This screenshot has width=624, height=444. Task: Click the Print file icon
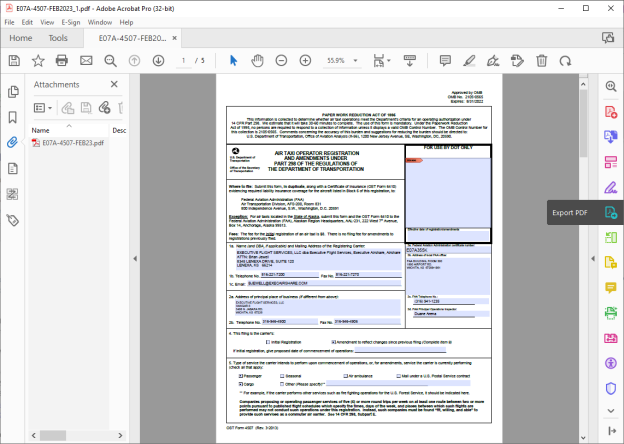(62, 60)
